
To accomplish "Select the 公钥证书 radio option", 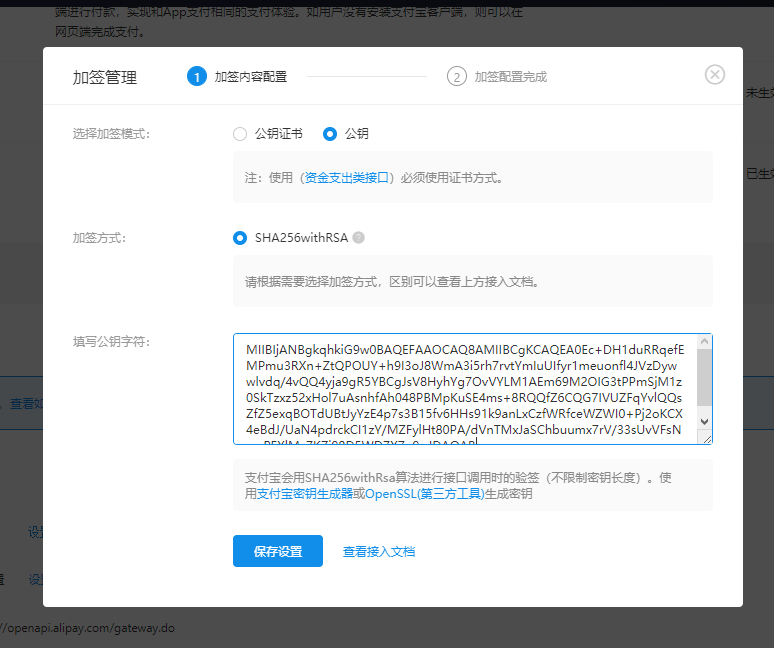I will [x=240, y=134].
